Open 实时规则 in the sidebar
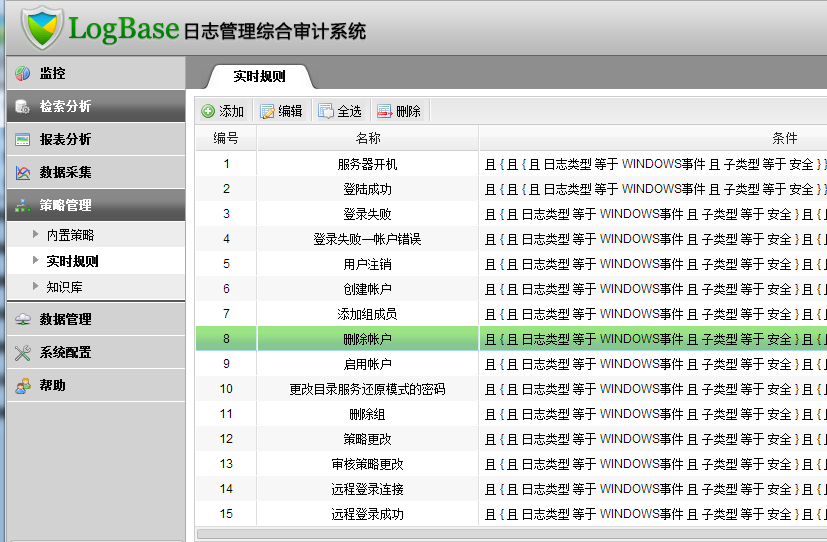 [72, 261]
